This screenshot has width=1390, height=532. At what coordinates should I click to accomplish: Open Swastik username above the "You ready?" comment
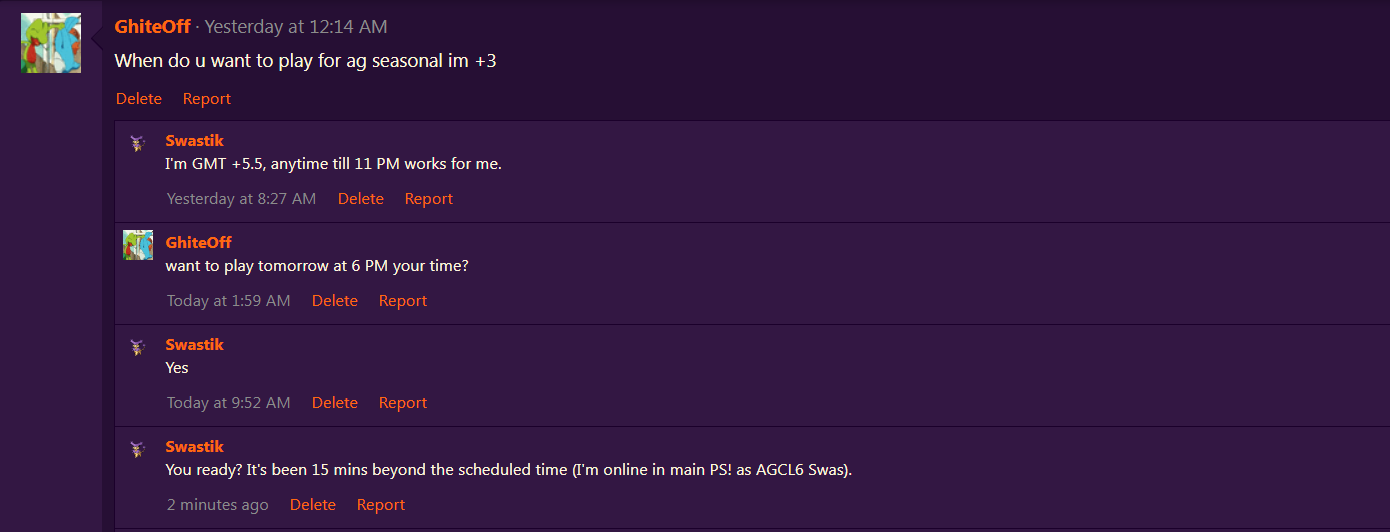pos(195,447)
